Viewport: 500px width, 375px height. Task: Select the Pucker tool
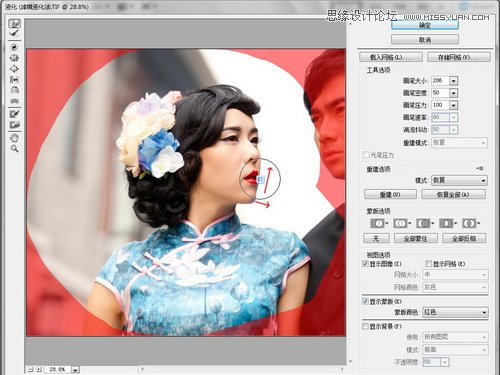pyautogui.click(x=14, y=58)
